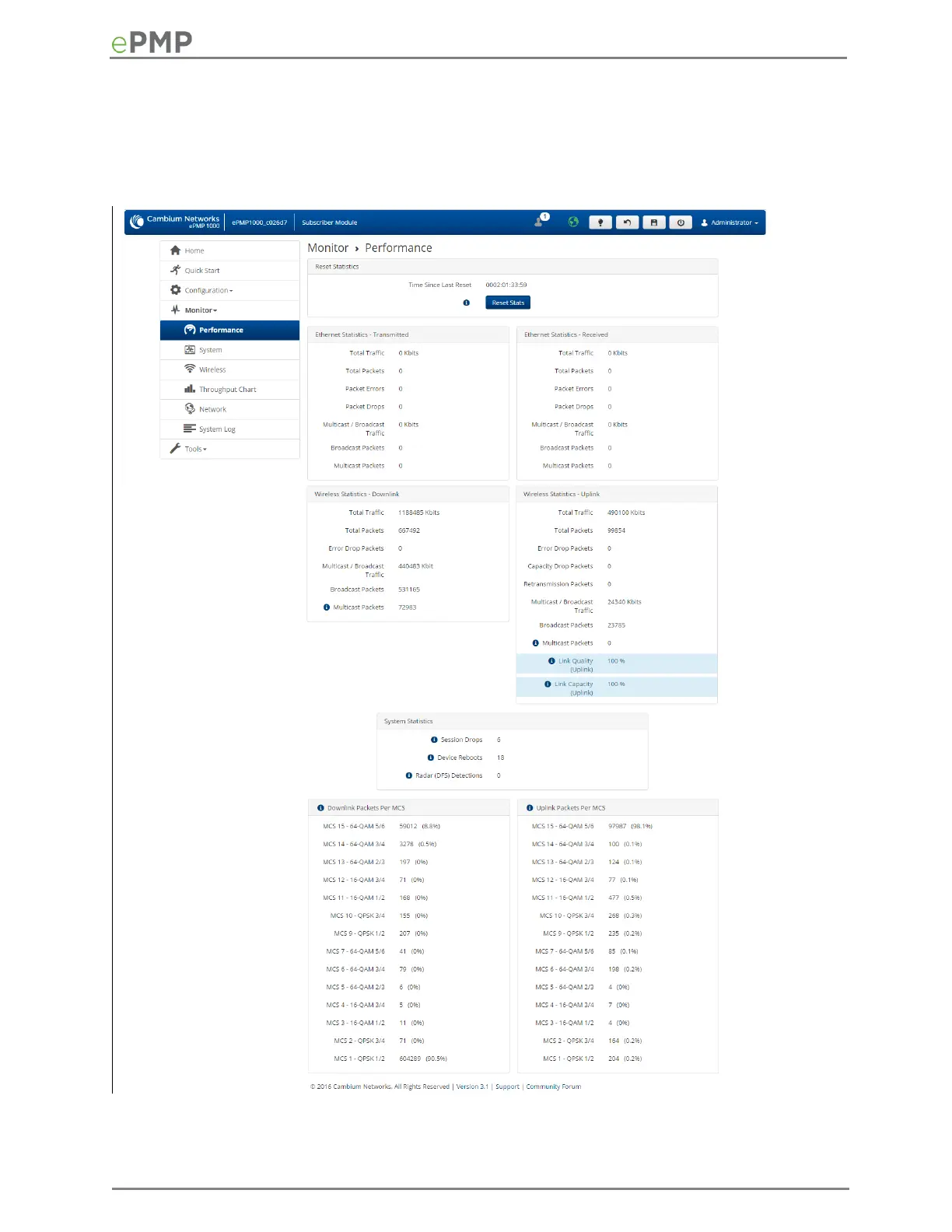952x1232 pixels.
Task: Expand the Tools menu
Action: point(229,449)
